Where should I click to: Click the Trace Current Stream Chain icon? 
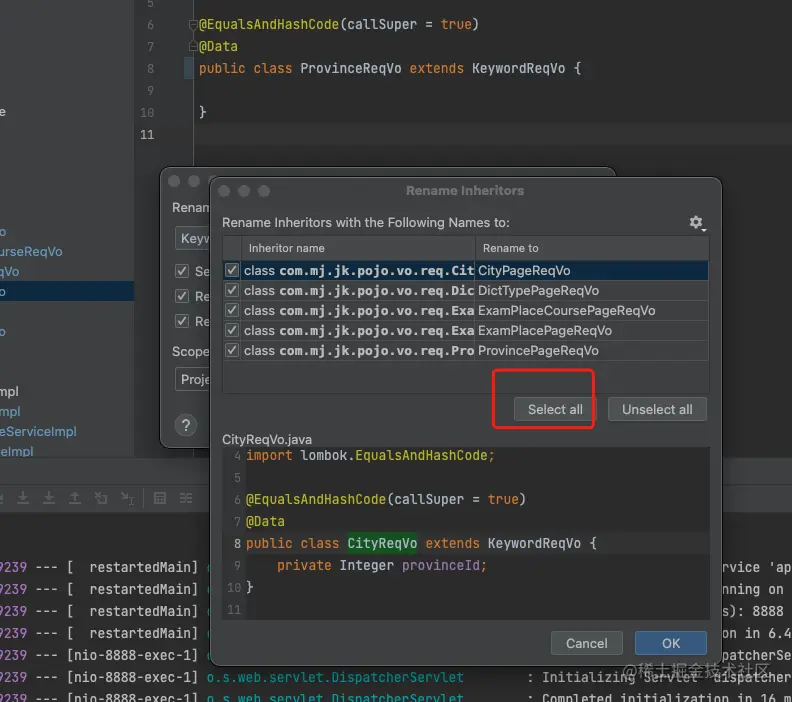coord(186,498)
